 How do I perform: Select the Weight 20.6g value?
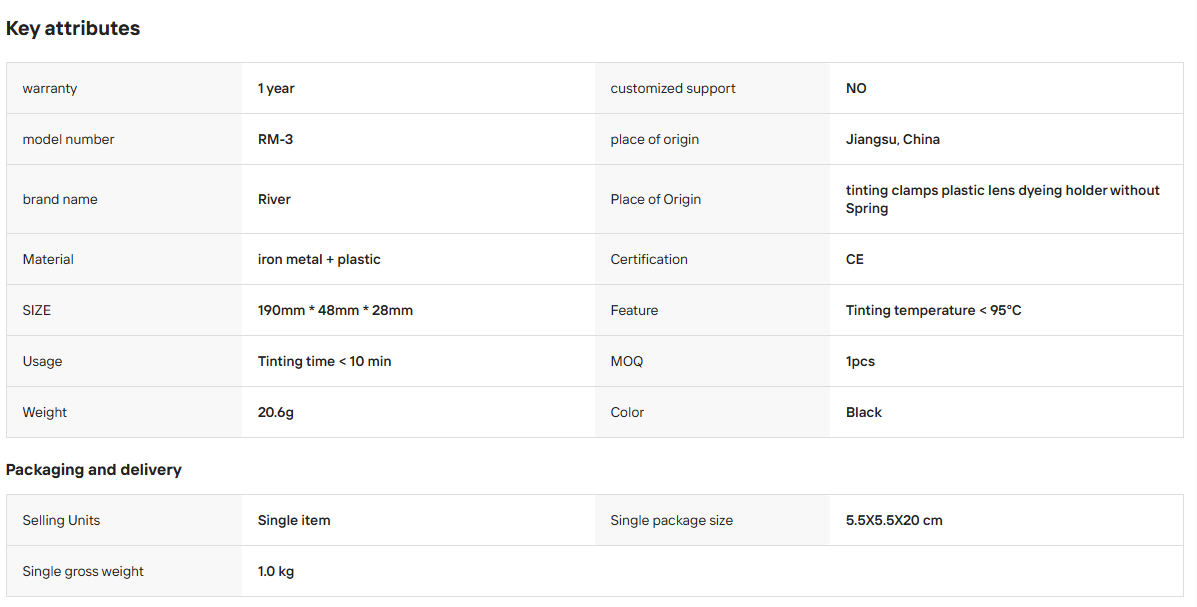(x=276, y=412)
